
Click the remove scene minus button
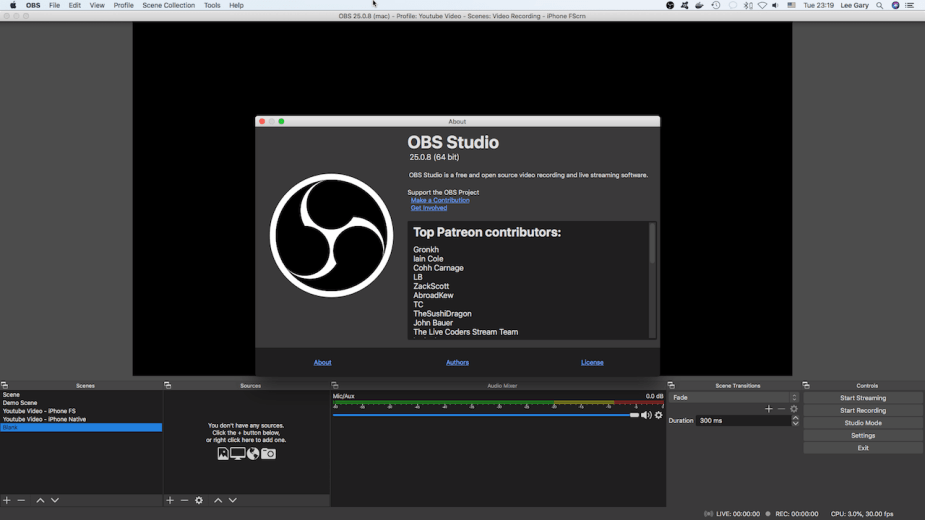[21, 500]
